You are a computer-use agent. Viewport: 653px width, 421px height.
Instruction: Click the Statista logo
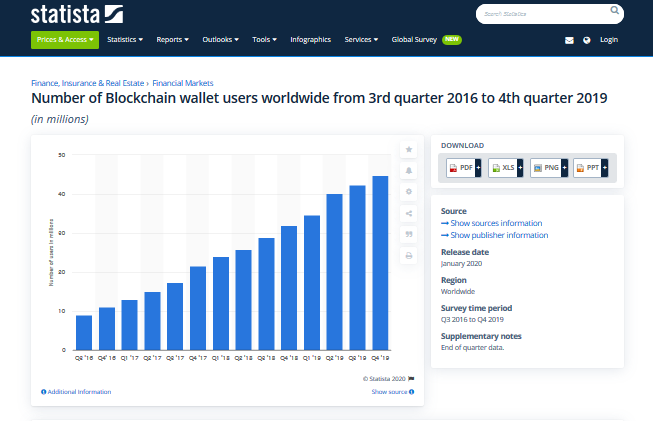(77, 14)
